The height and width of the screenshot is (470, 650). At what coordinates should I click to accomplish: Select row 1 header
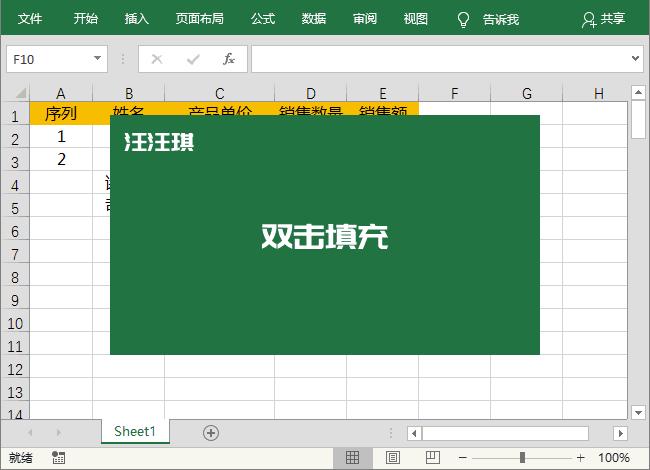click(x=15, y=116)
